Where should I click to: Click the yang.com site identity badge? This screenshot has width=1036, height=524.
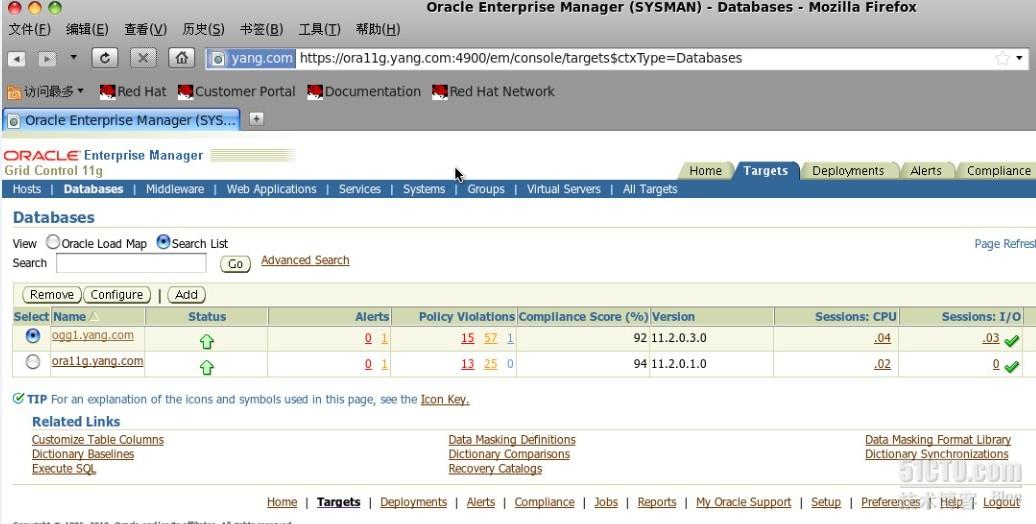(x=252, y=58)
